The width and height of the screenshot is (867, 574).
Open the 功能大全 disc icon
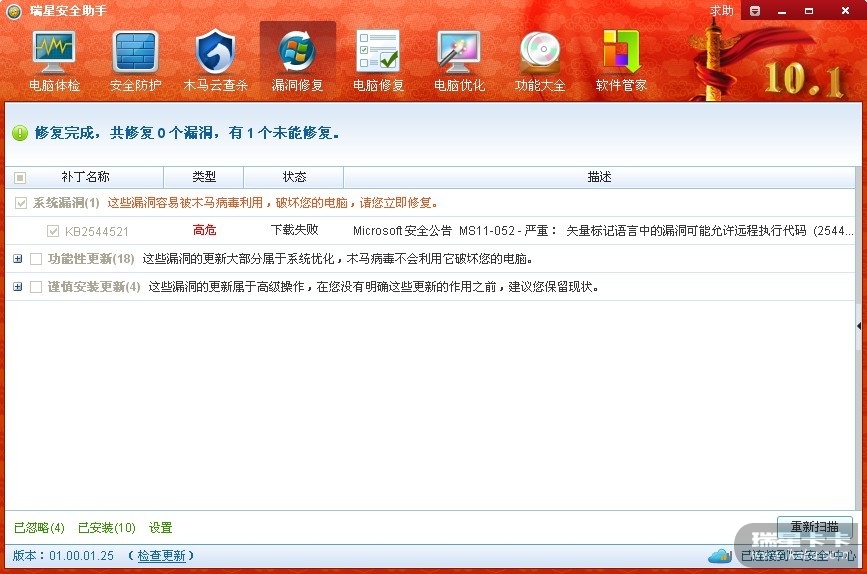[540, 61]
